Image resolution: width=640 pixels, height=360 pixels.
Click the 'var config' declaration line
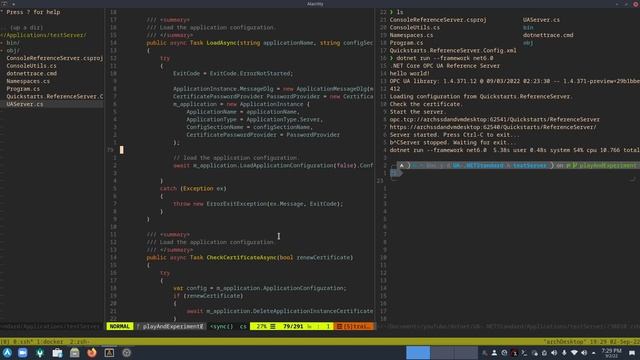260,288
